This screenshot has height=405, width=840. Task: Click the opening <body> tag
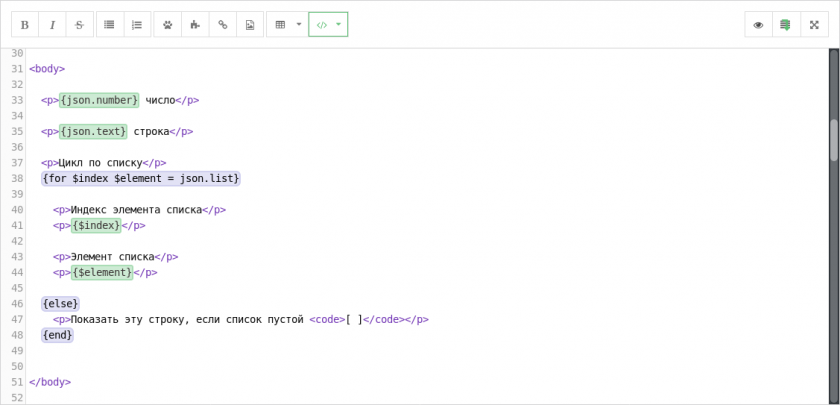click(x=47, y=69)
